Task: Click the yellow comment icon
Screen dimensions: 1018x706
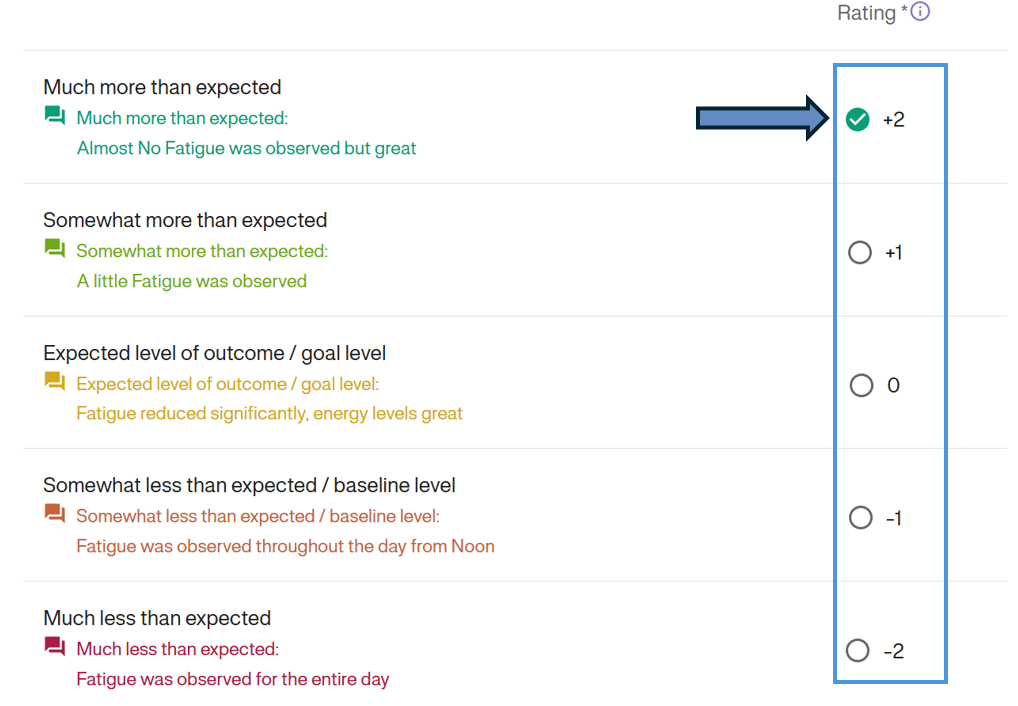Action: (x=55, y=382)
